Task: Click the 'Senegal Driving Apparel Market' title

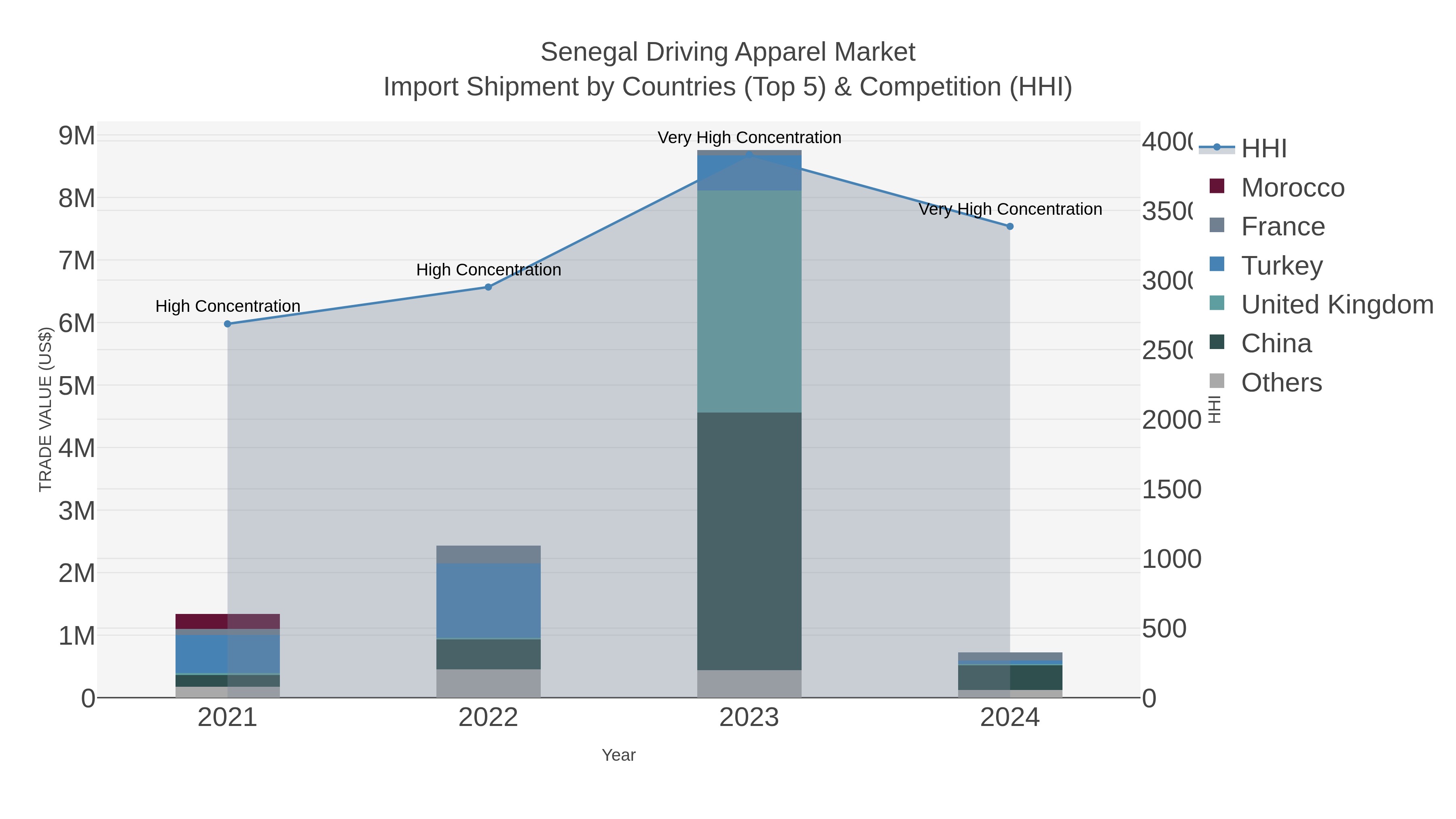Action: click(728, 52)
